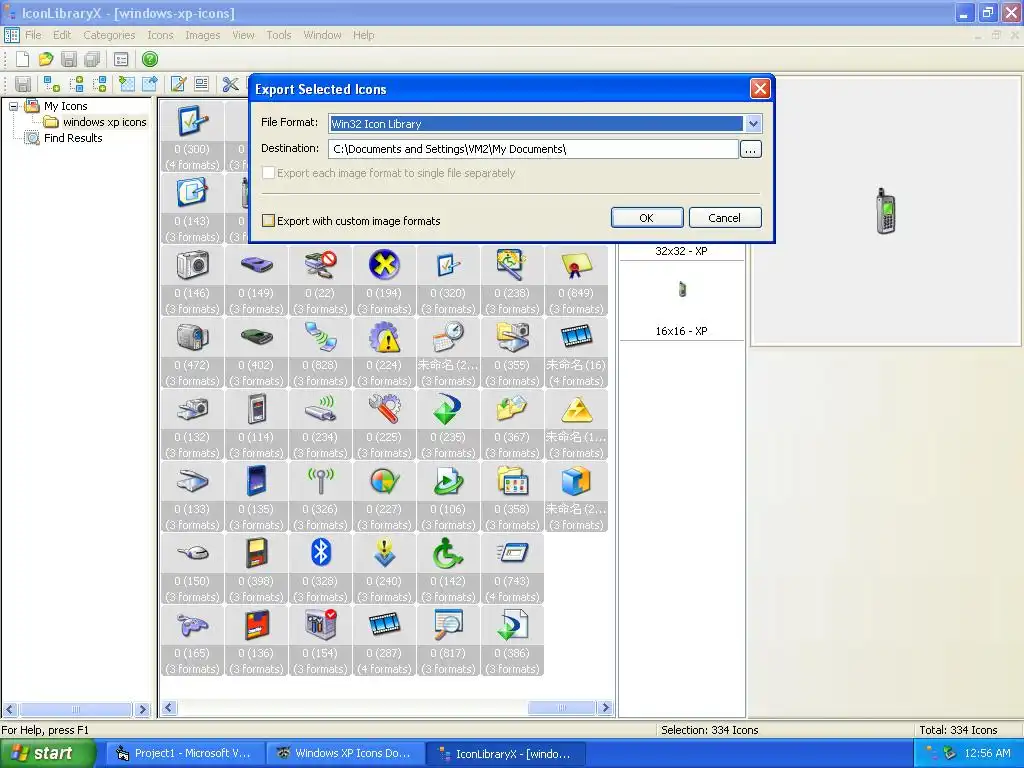Select the mouse icon 0 (150)

(193, 569)
